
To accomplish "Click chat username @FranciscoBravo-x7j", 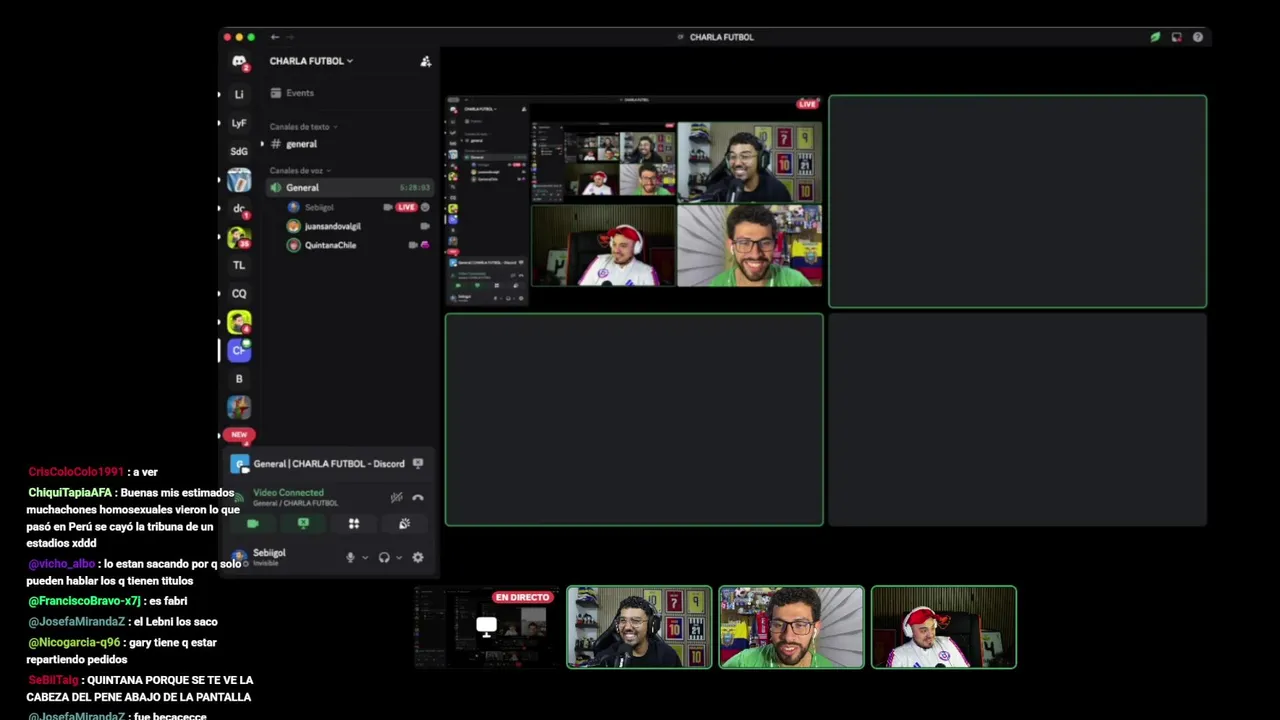I will 84,601.
